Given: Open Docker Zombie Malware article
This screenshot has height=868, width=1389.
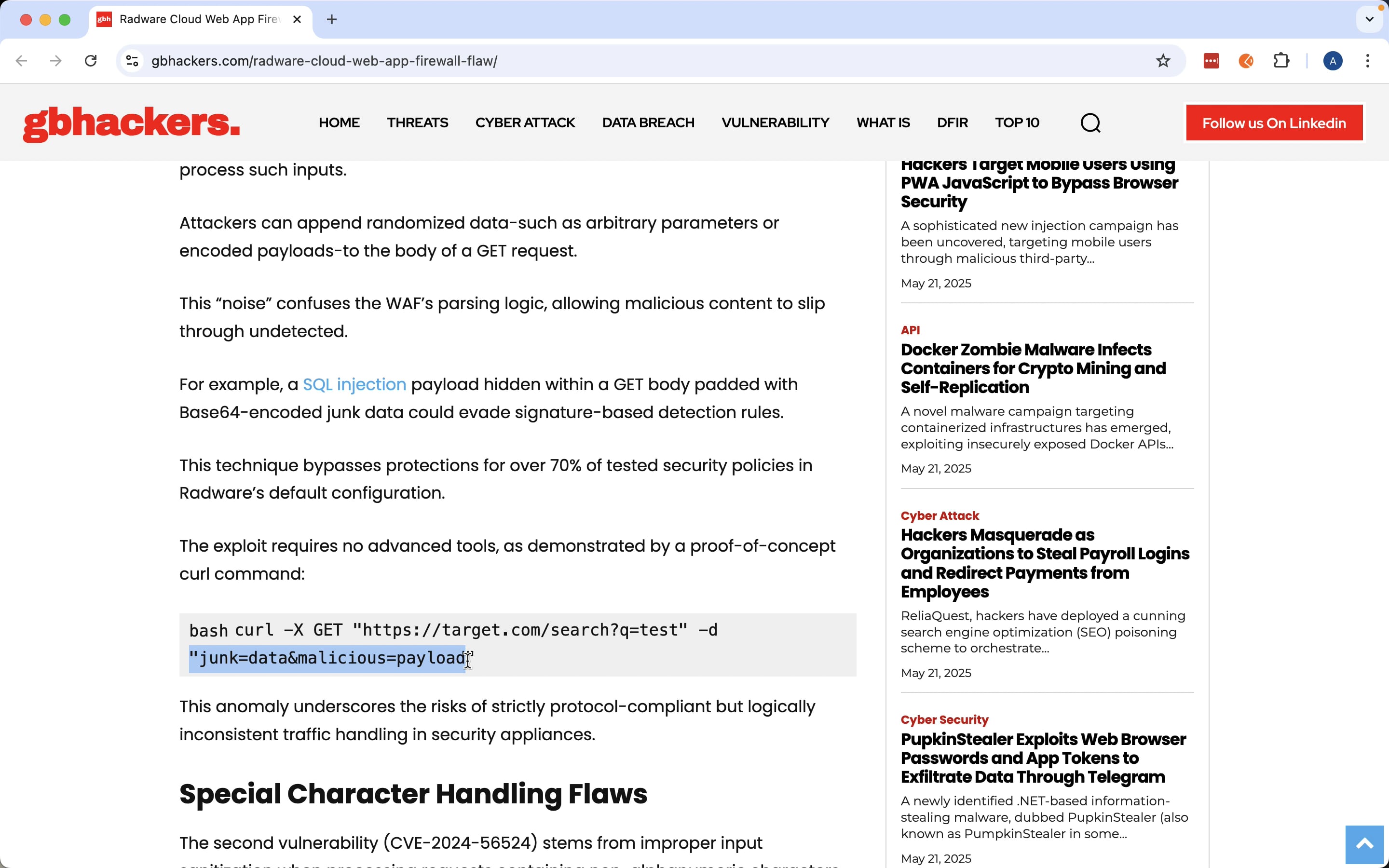Looking at the screenshot, I should coord(1033,368).
